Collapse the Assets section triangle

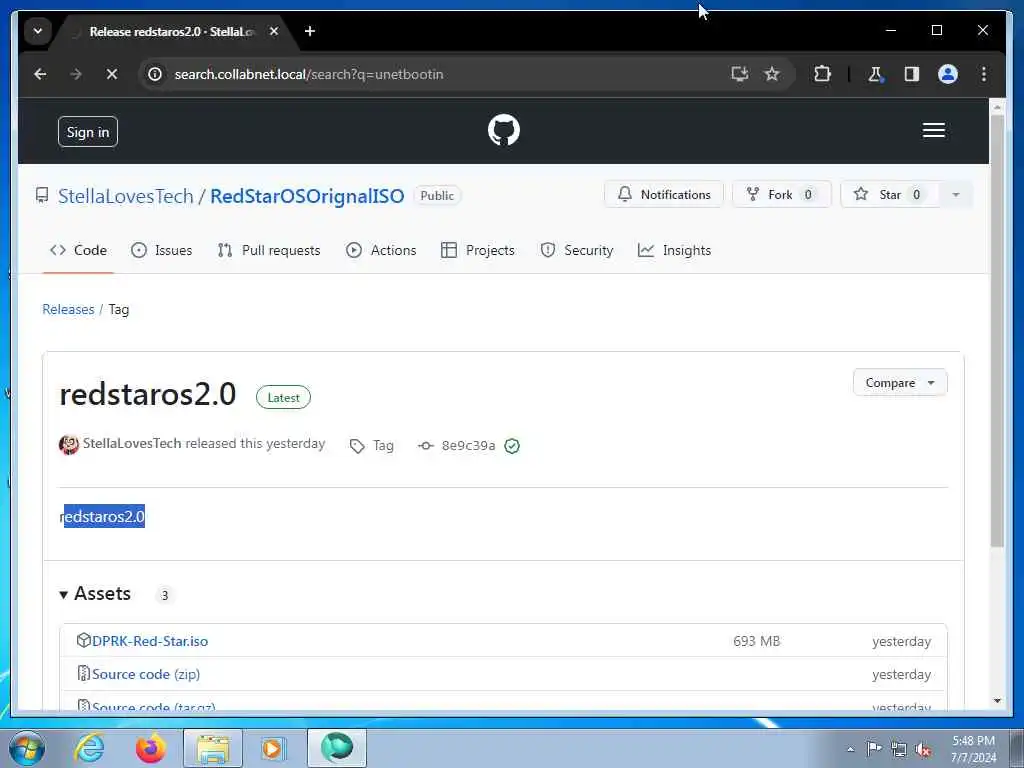(63, 594)
